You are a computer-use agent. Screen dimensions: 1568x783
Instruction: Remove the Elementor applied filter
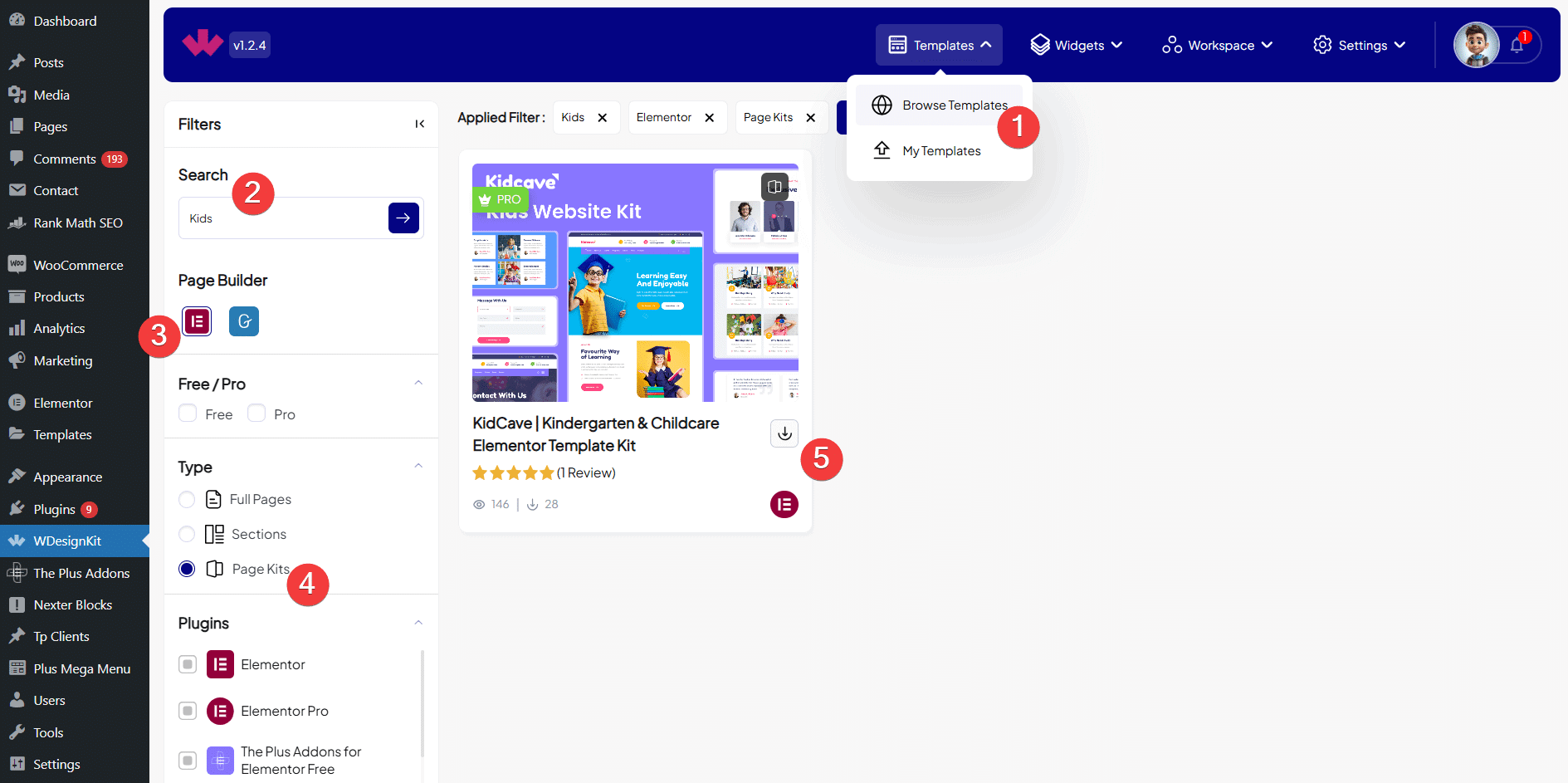coord(710,118)
